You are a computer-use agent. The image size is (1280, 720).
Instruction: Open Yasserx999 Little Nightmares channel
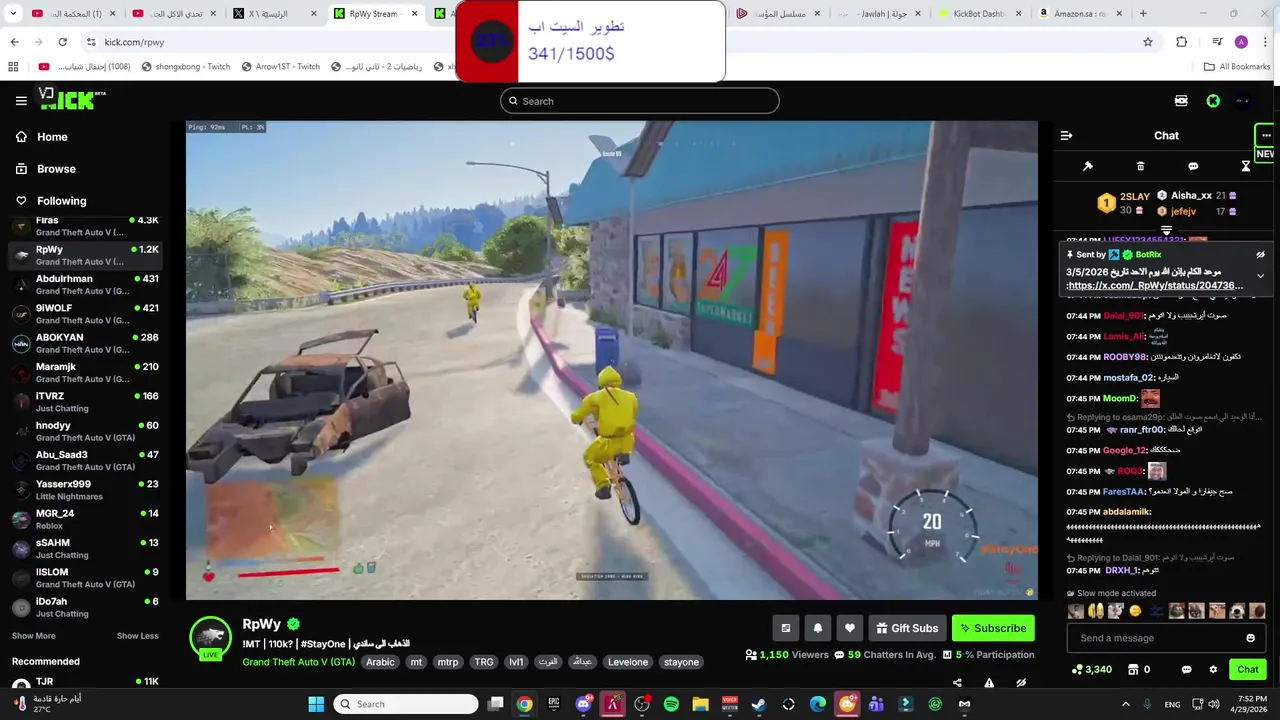coord(86,490)
